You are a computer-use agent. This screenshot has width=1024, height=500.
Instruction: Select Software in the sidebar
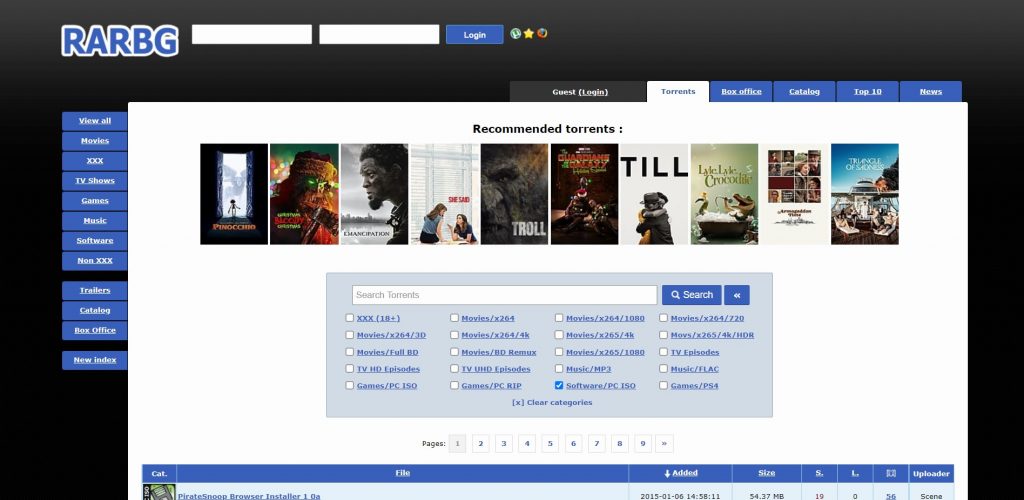[95, 241]
